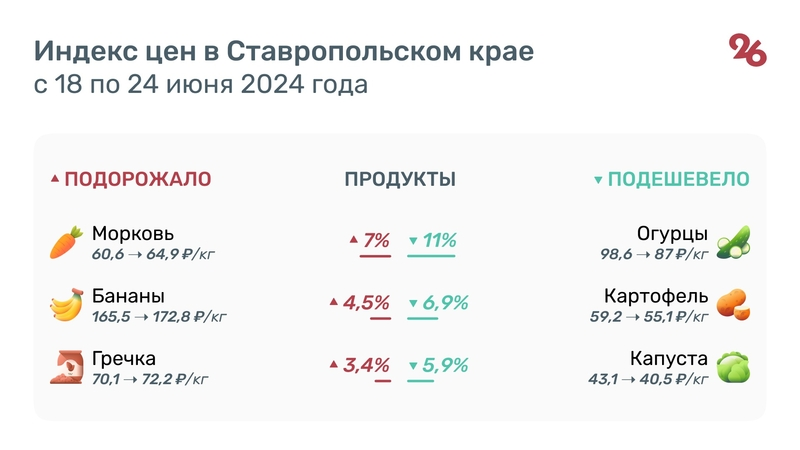Click the green down triangle beside ПОДЕШЕВЕЛО
The height and width of the screenshot is (450, 800).
click(598, 180)
